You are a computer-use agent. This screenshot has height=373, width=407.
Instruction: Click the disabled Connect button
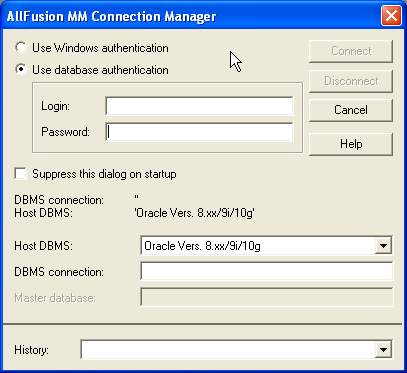(351, 51)
